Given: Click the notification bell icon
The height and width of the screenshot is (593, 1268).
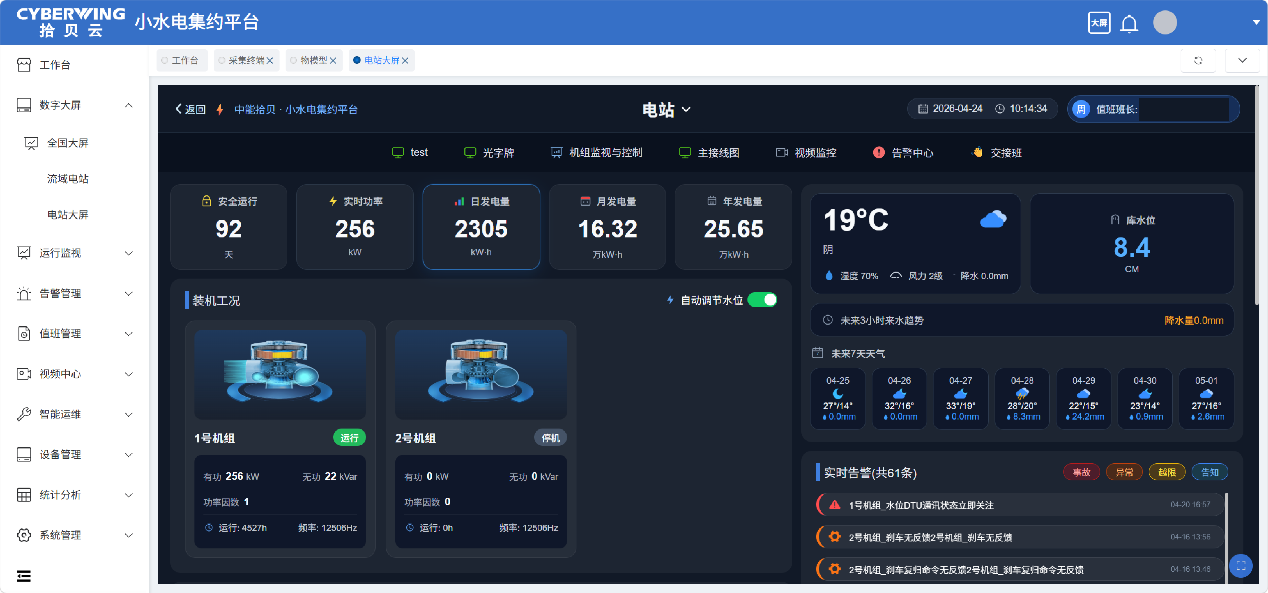Looking at the screenshot, I should 1129,23.
